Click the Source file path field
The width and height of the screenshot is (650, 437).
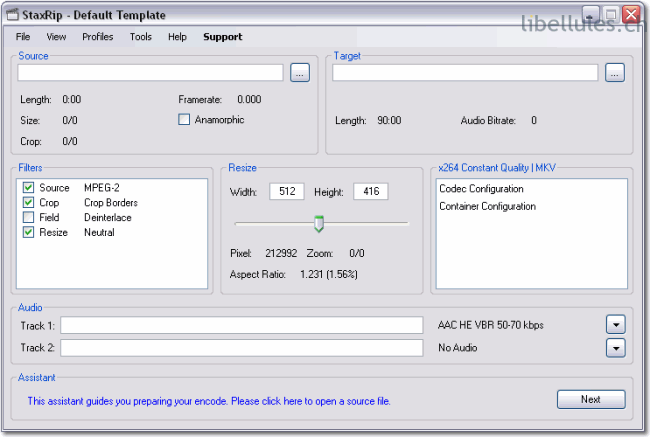pyautogui.click(x=150, y=73)
